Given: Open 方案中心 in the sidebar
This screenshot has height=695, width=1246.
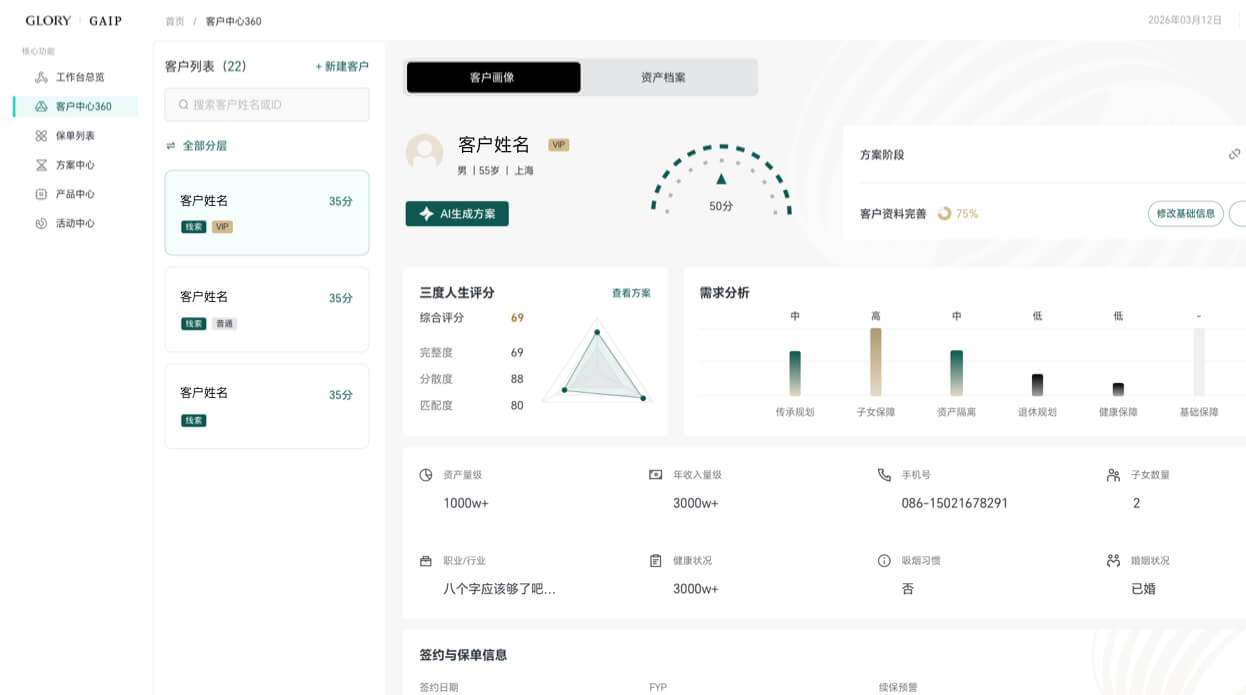Looking at the screenshot, I should tap(75, 165).
